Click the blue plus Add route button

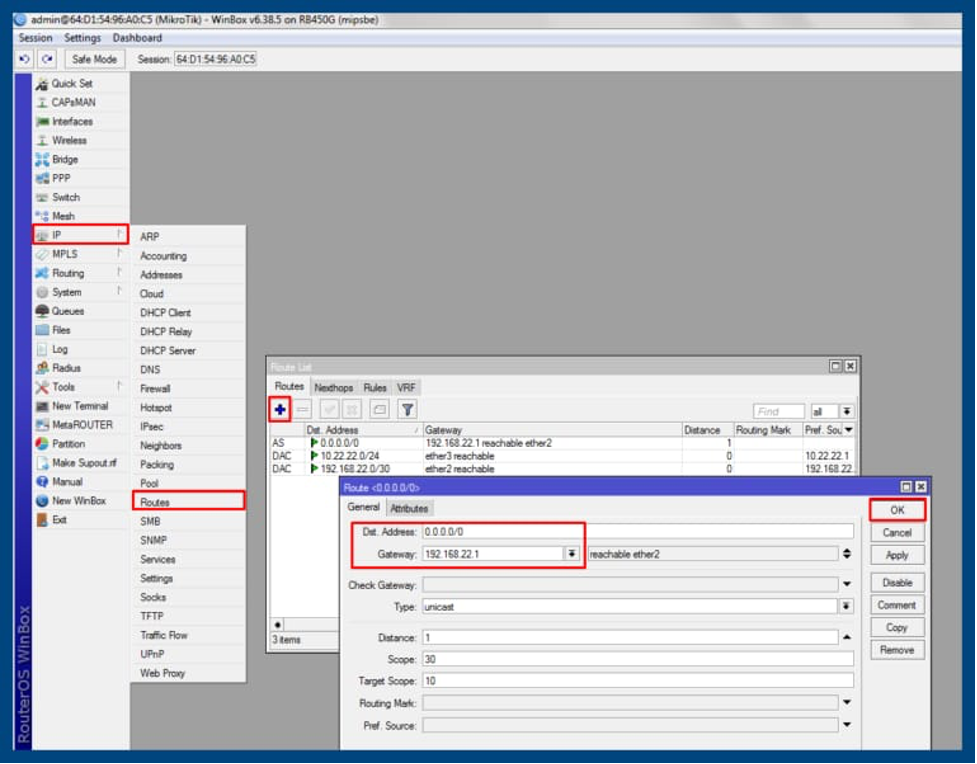[280, 410]
